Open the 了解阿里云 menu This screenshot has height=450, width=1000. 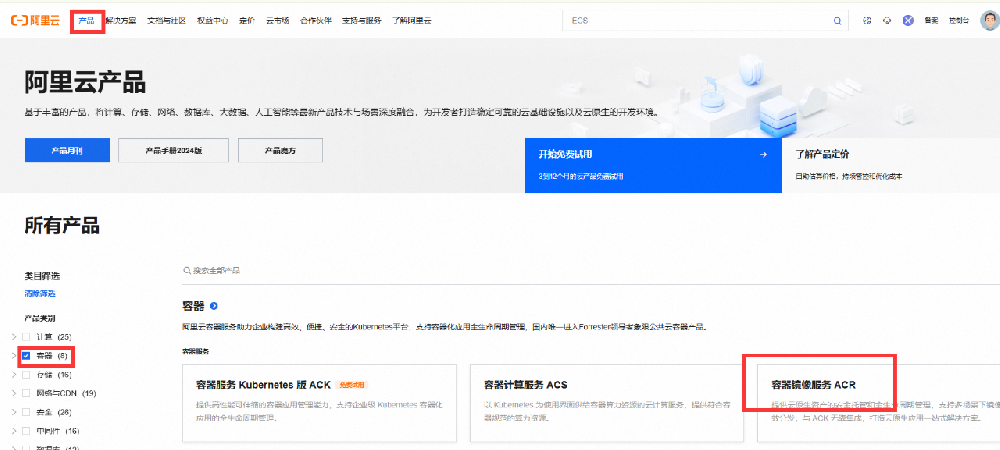[x=411, y=21]
